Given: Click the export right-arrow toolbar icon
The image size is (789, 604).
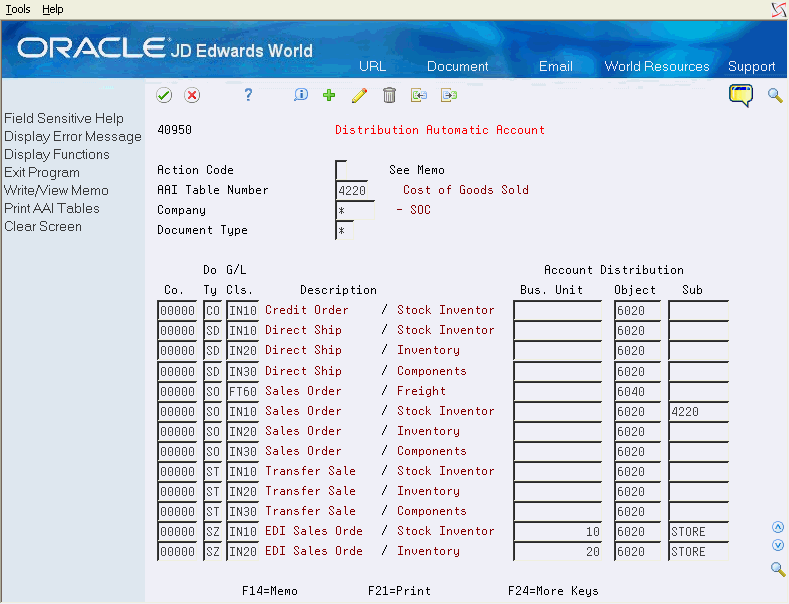Looking at the screenshot, I should (x=449, y=95).
